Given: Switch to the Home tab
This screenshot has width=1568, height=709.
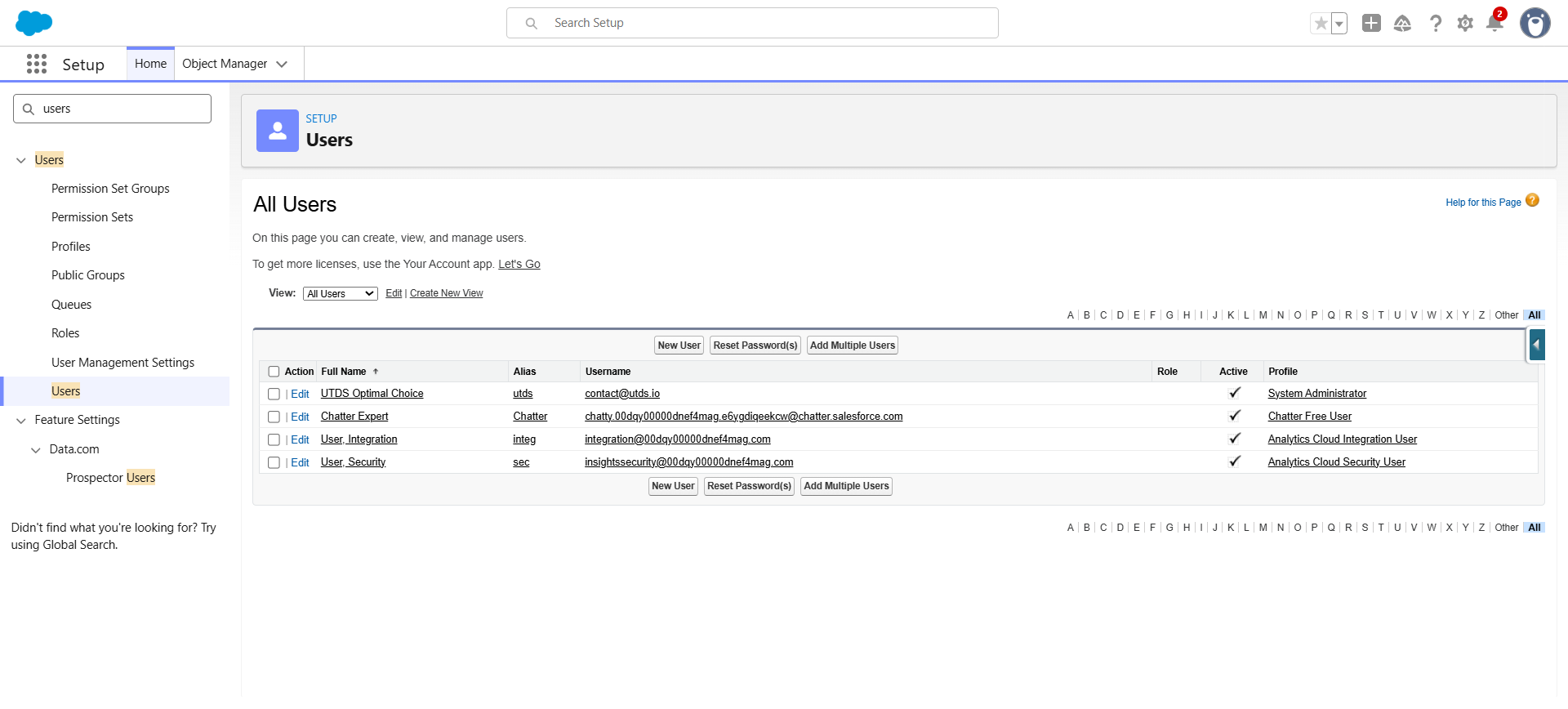Looking at the screenshot, I should click(150, 64).
